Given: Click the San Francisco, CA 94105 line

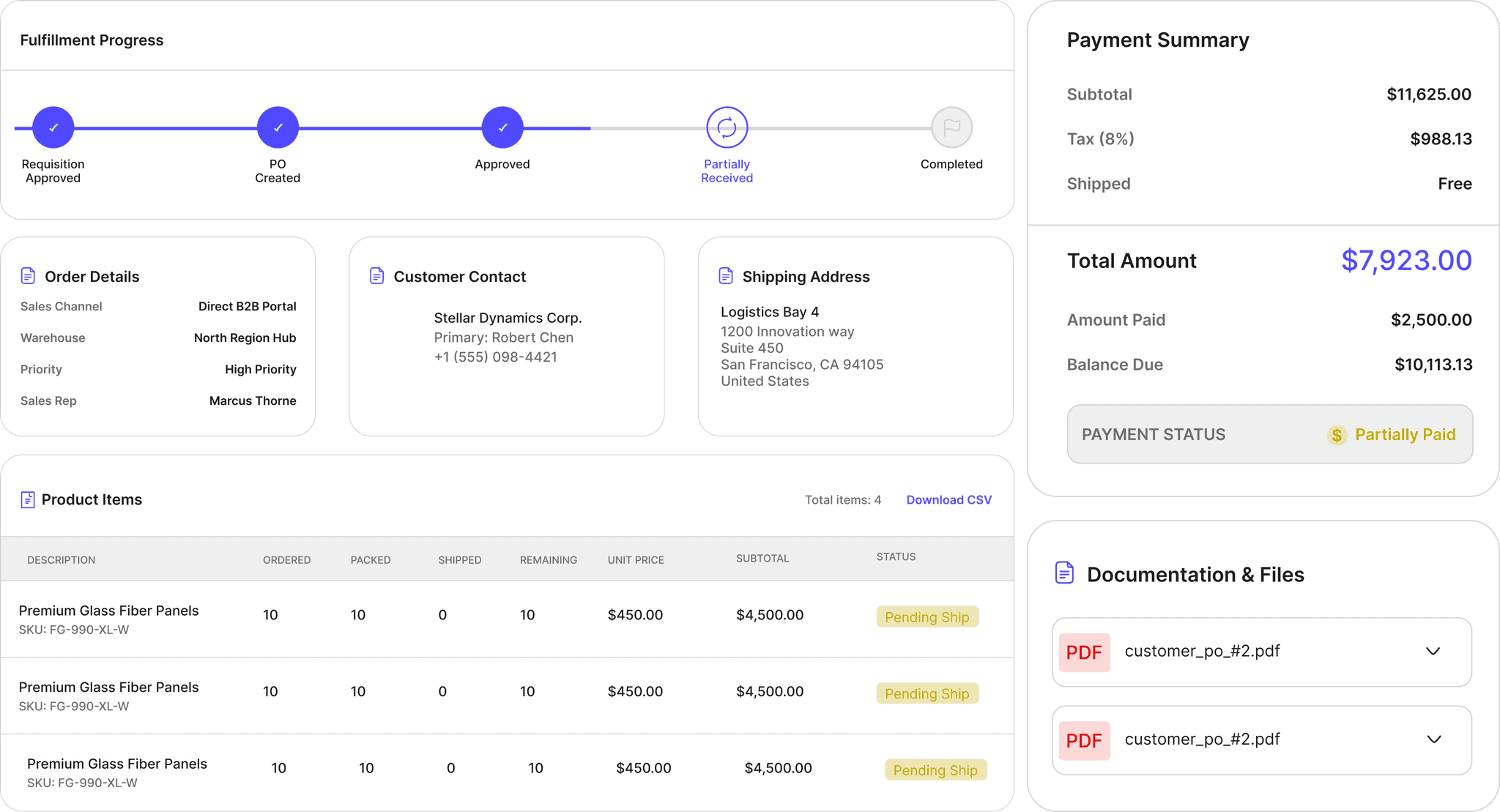Looking at the screenshot, I should (x=802, y=365).
